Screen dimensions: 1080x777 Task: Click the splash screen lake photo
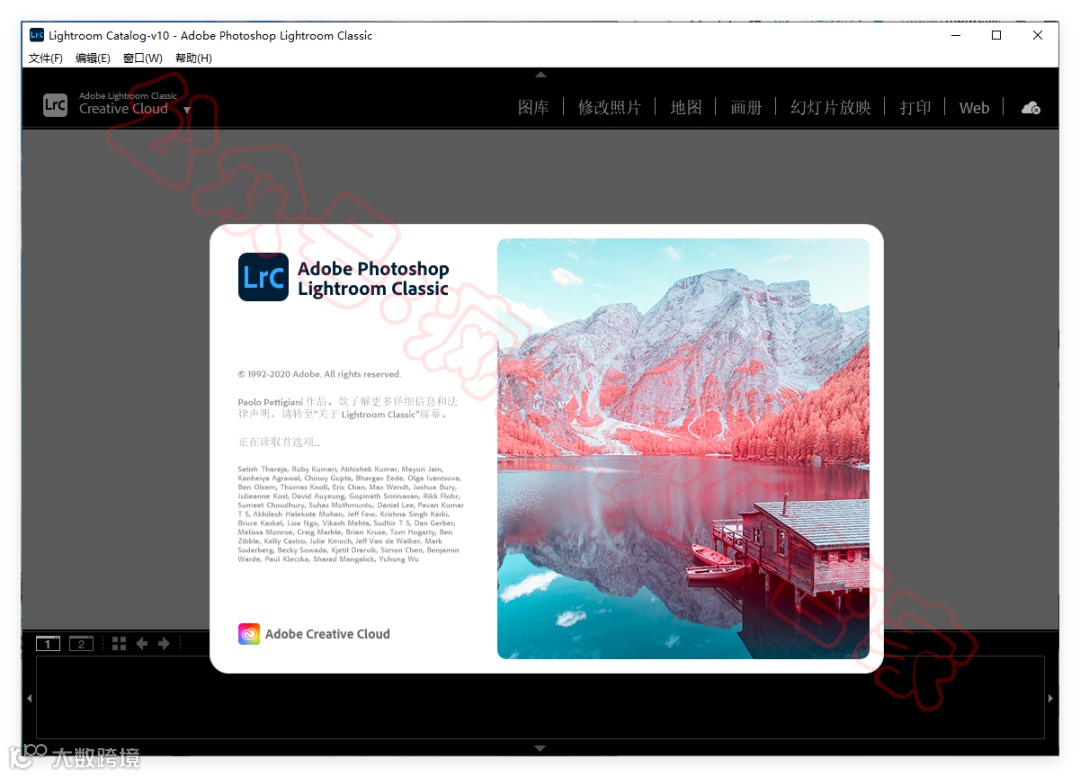click(683, 448)
